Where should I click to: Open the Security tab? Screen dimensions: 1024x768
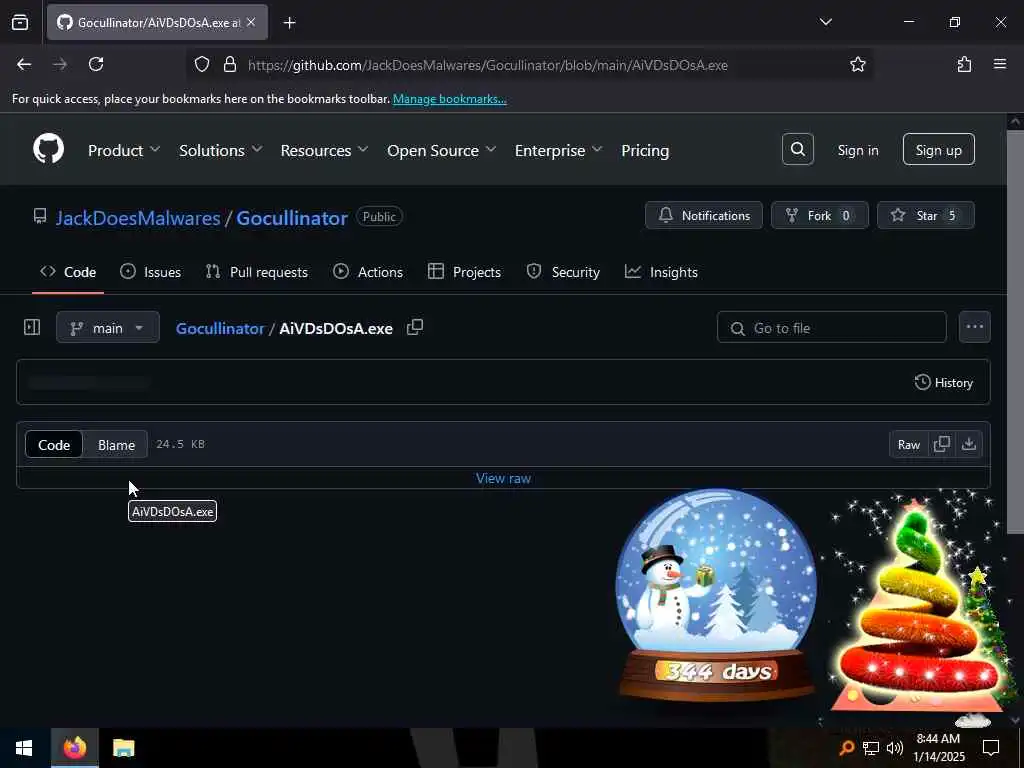coord(563,272)
